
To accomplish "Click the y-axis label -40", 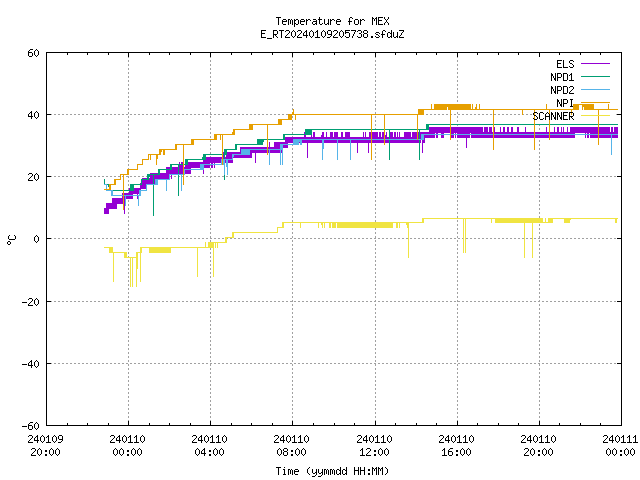I will coord(31,364).
